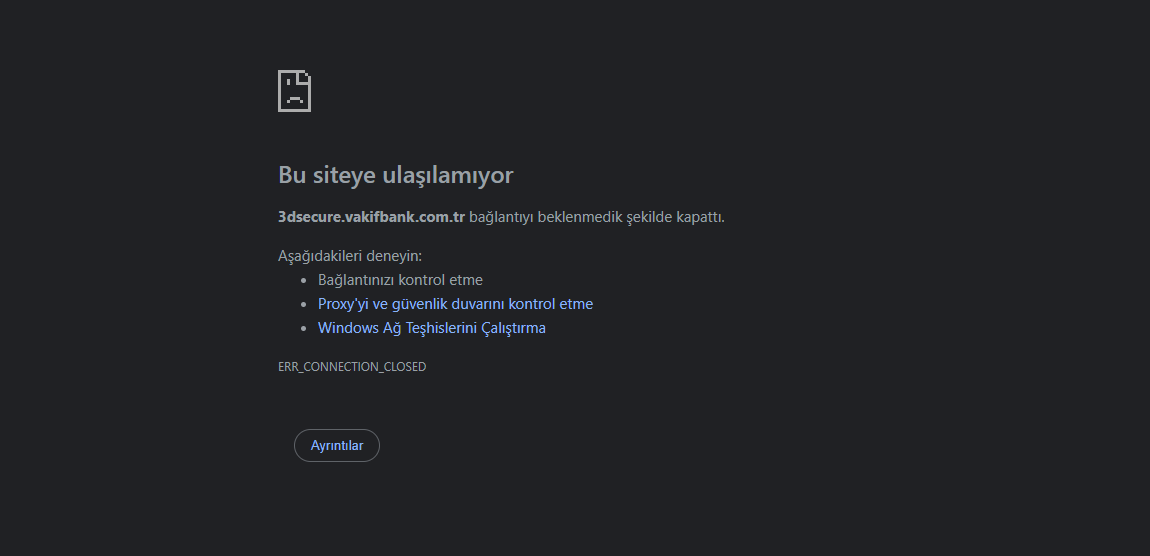Image resolution: width=1150 pixels, height=556 pixels.
Task: Open "Proxy'yi ve güvenlik duvarını kontrol etme" link
Action: [x=455, y=304]
